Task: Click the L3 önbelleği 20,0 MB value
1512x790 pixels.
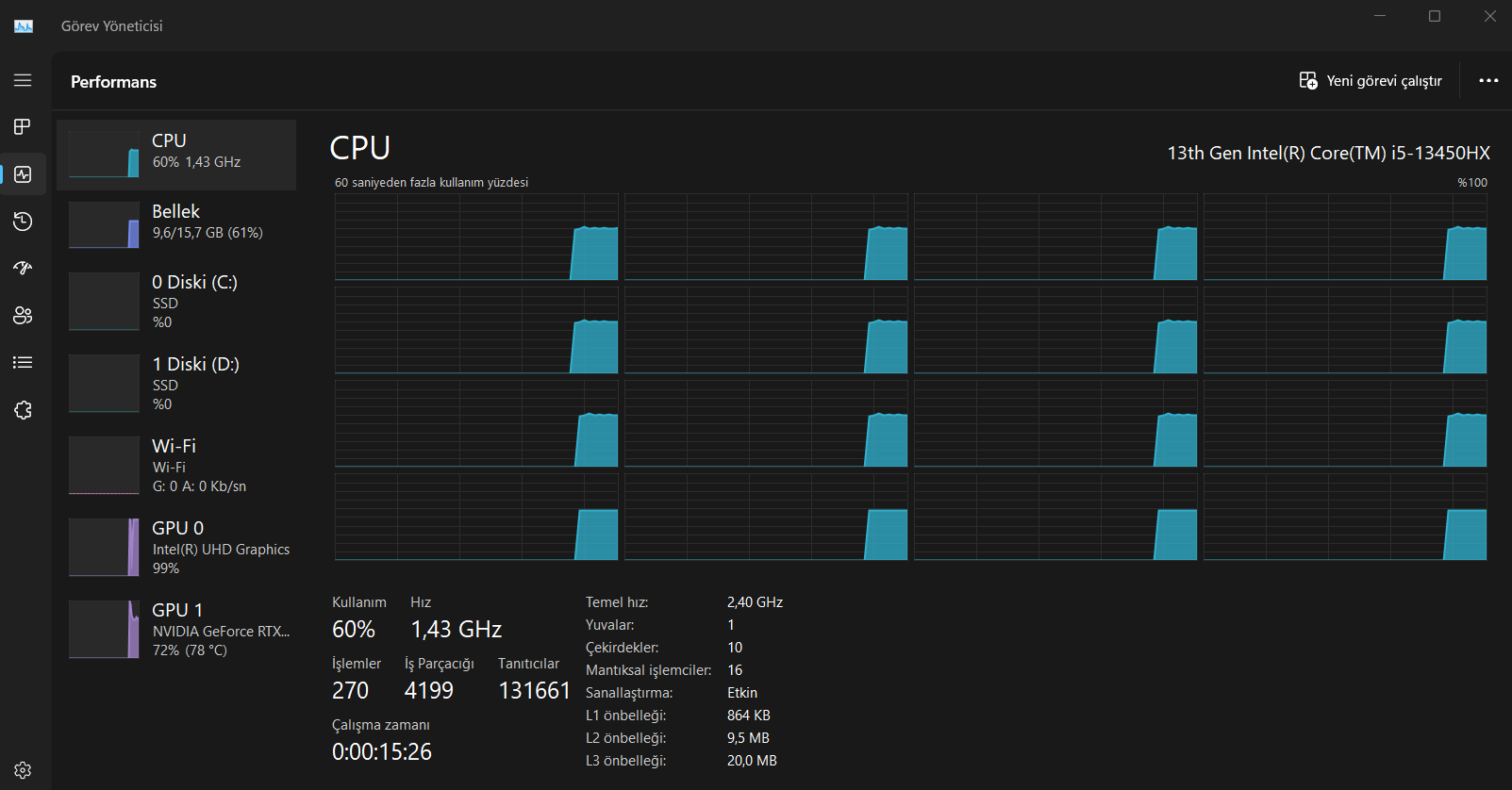Action: (x=752, y=761)
